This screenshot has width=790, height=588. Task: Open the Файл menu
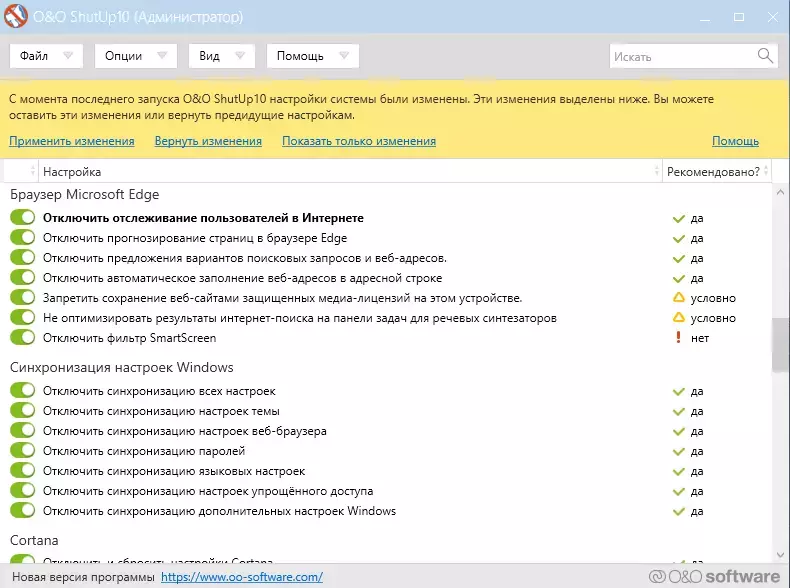[x=46, y=55]
